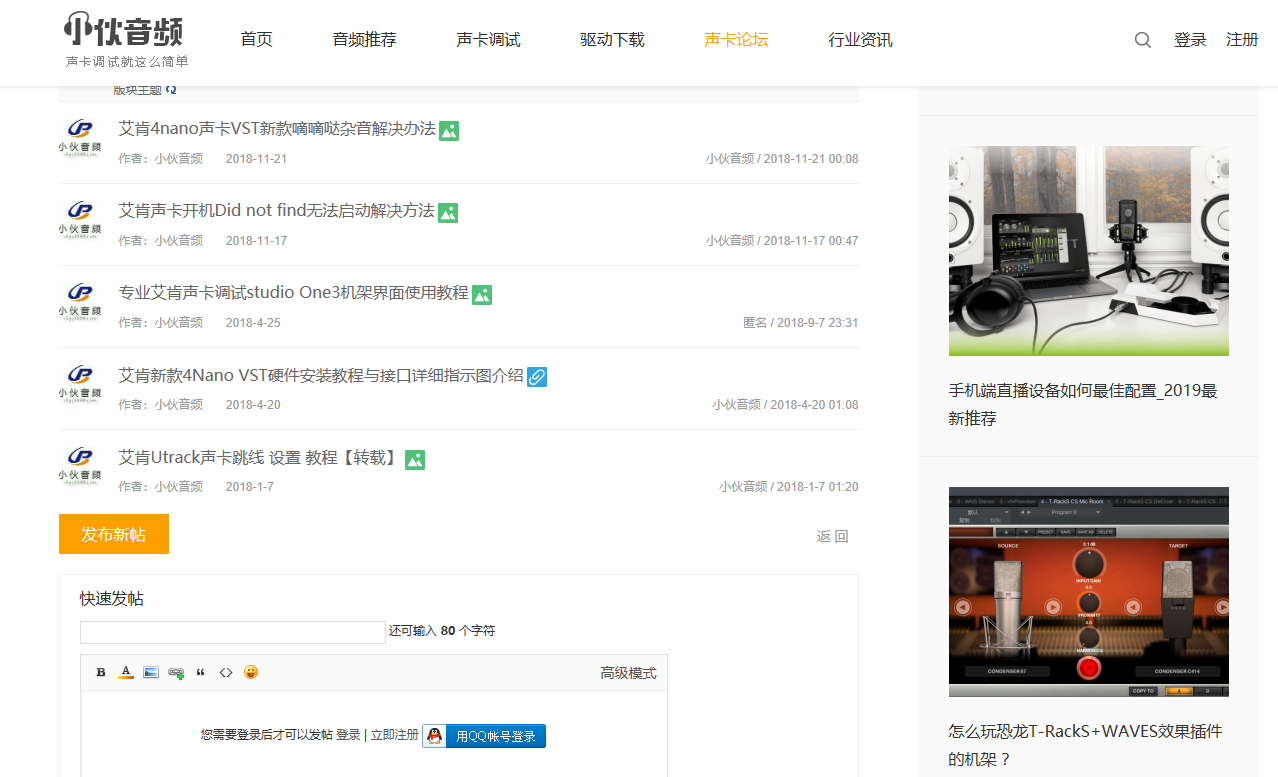Click avatar of 艾肯Utrack声卡跳线 post
This screenshot has width=1278, height=777.
point(80,466)
